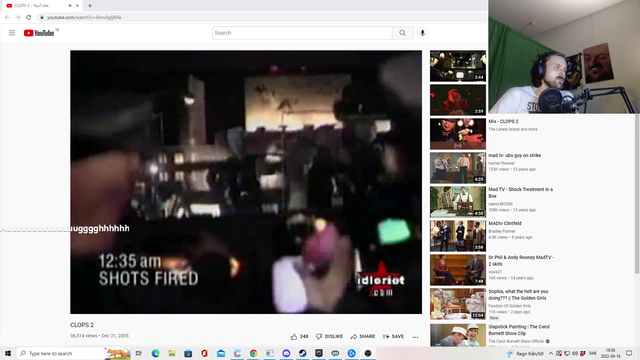Save the video to a playlist
The width and height of the screenshot is (640, 360).
point(393,336)
